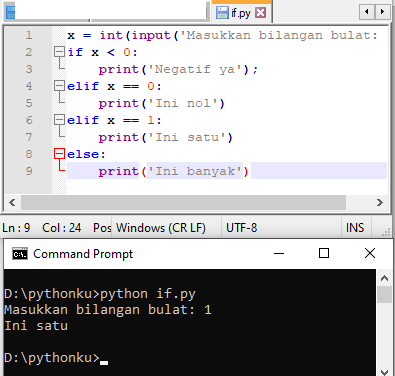Close the if.py tab
This screenshot has height=376, width=395.
coord(261,13)
